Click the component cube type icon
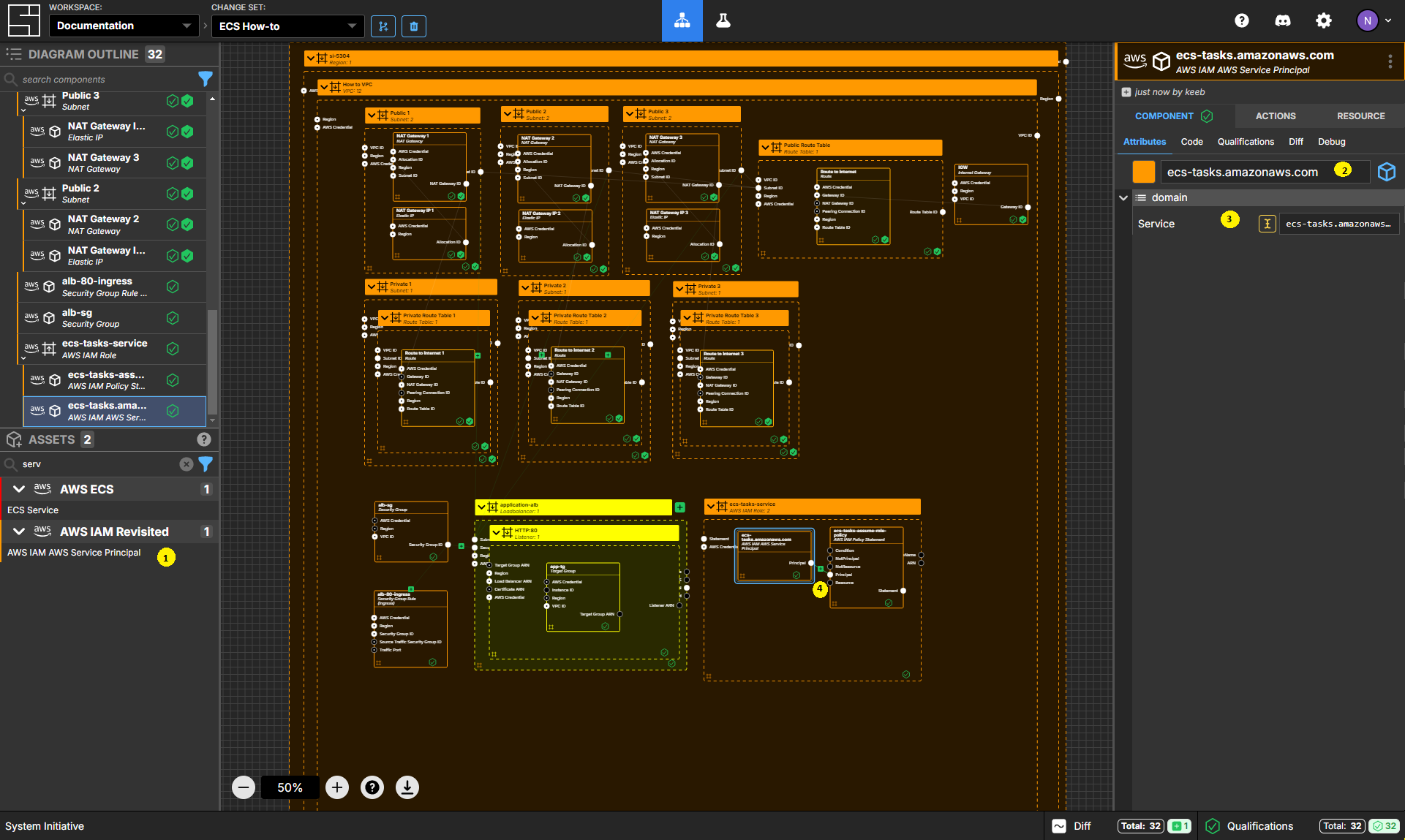This screenshot has height=840, width=1405. tap(1387, 172)
